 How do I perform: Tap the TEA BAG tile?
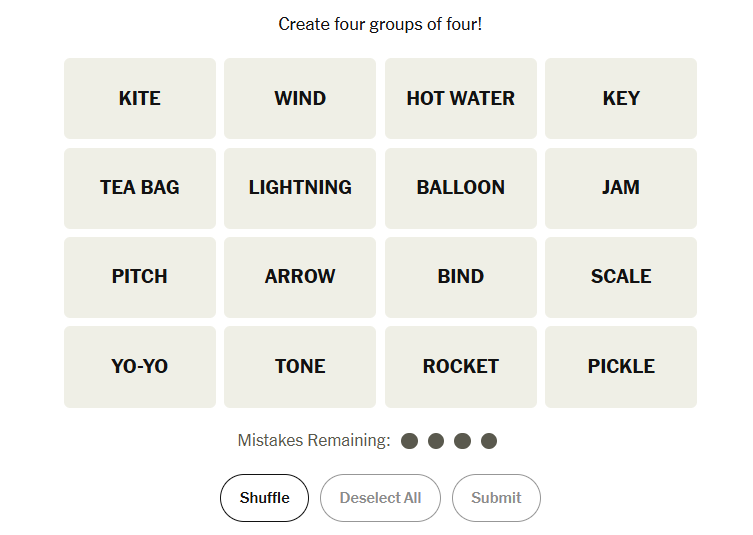[x=140, y=187]
